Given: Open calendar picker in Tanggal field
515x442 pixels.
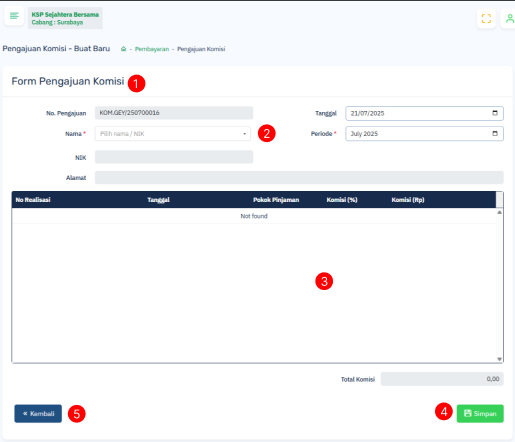Looking at the screenshot, I should pos(495,113).
